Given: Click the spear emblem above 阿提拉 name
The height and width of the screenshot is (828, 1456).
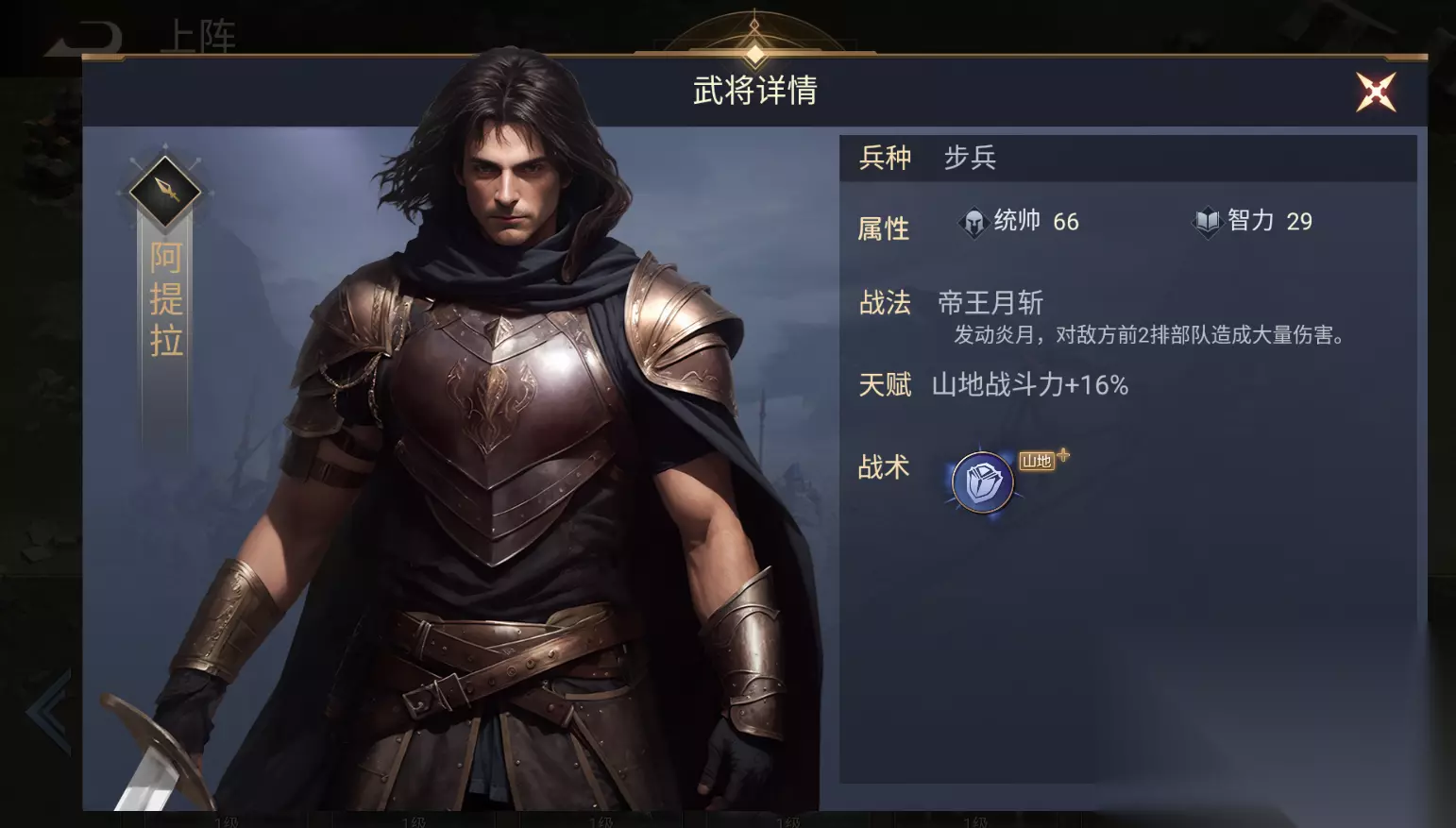Looking at the screenshot, I should [x=165, y=190].
